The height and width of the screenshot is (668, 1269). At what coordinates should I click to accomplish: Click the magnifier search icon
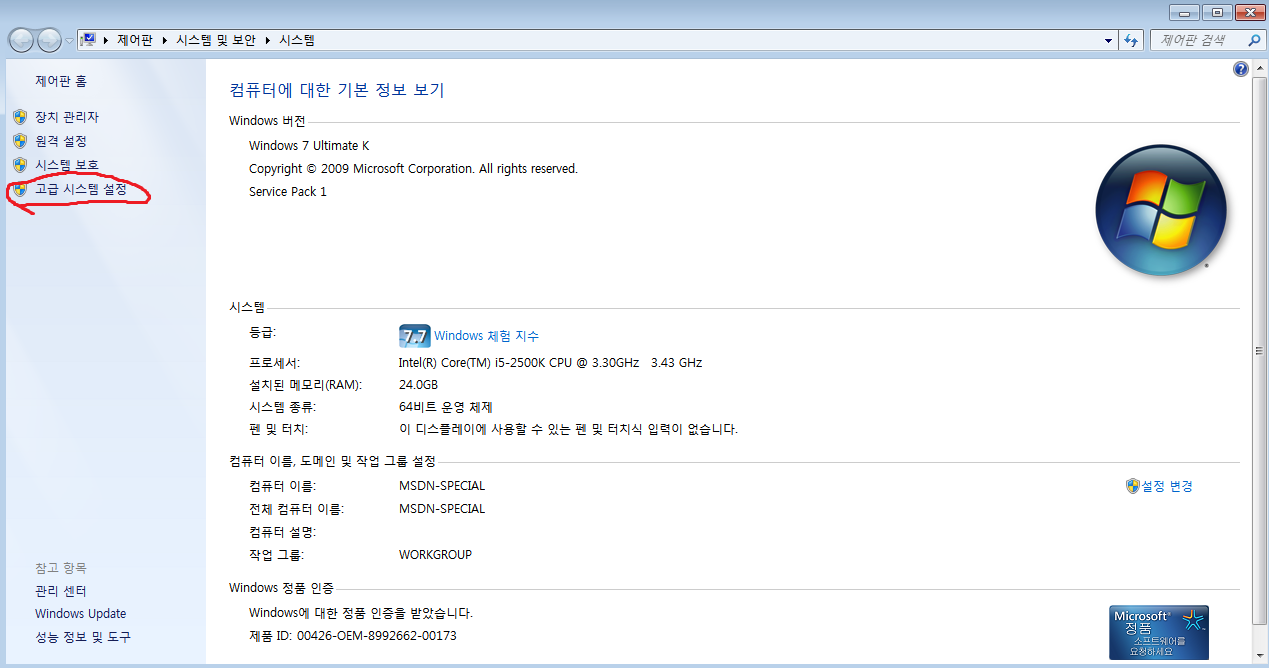tap(1255, 40)
